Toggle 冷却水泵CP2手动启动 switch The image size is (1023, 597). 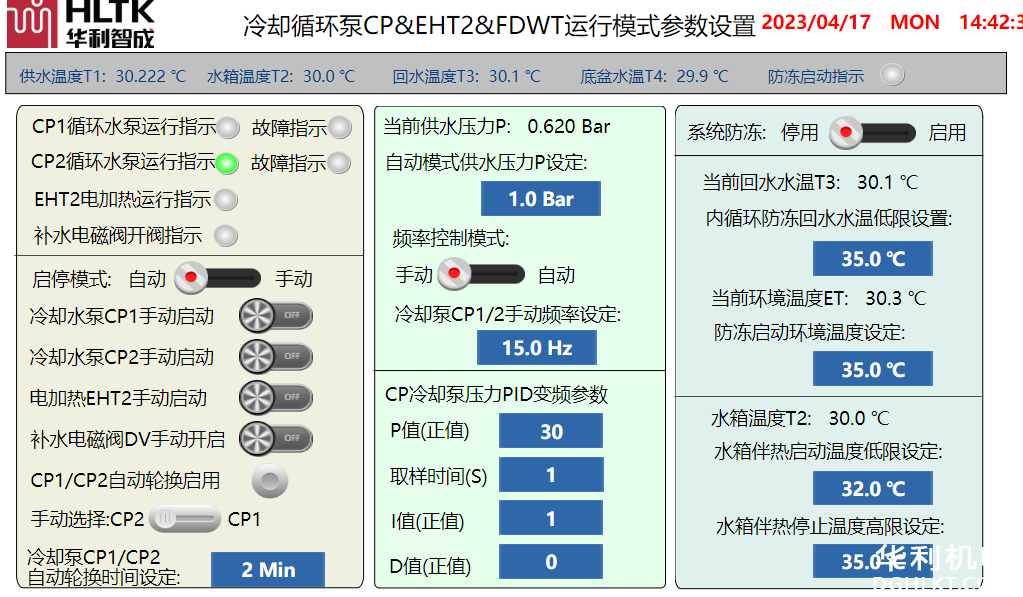coord(276,356)
